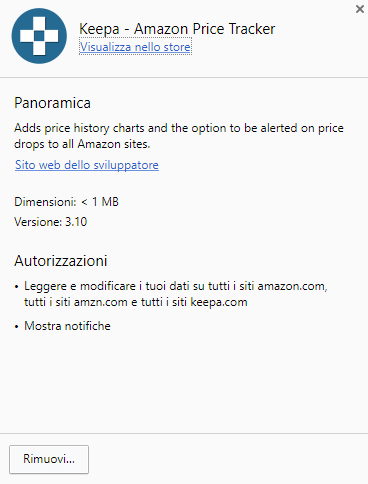The height and width of the screenshot is (484, 368).
Task: Click the < 1 MB size value
Action: click(x=100, y=202)
